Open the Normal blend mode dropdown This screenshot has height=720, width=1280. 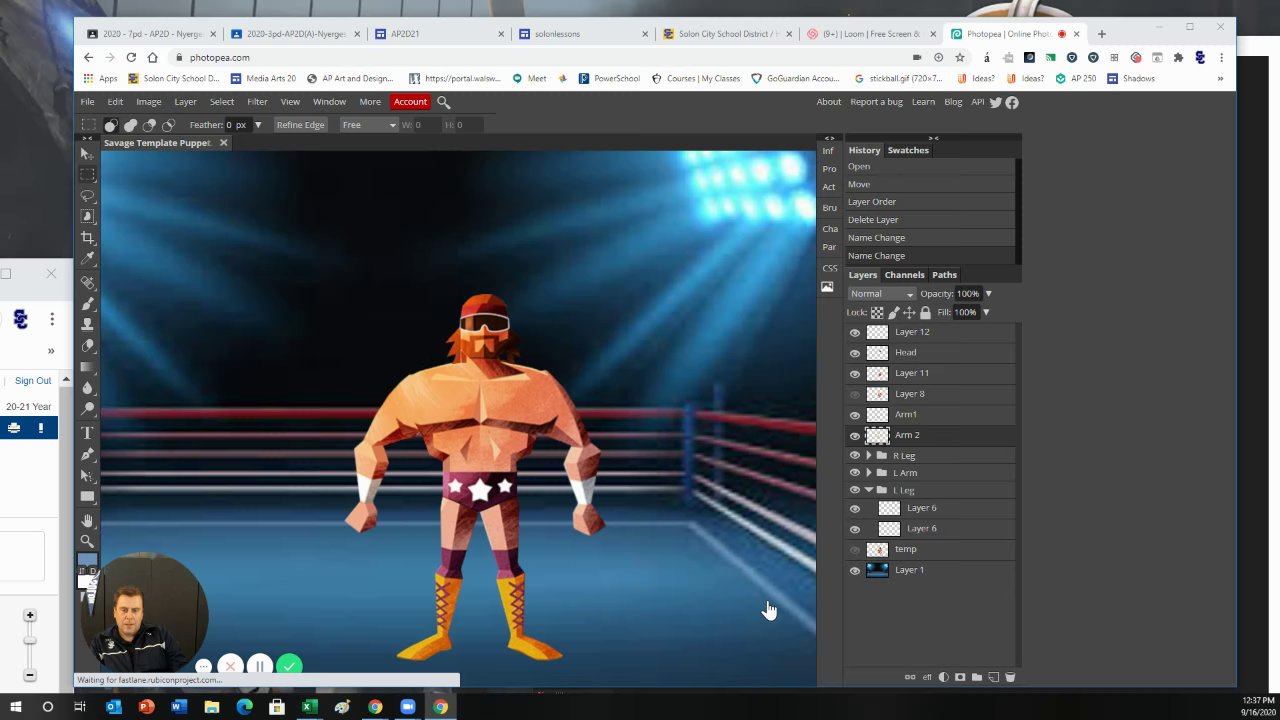[x=881, y=294]
